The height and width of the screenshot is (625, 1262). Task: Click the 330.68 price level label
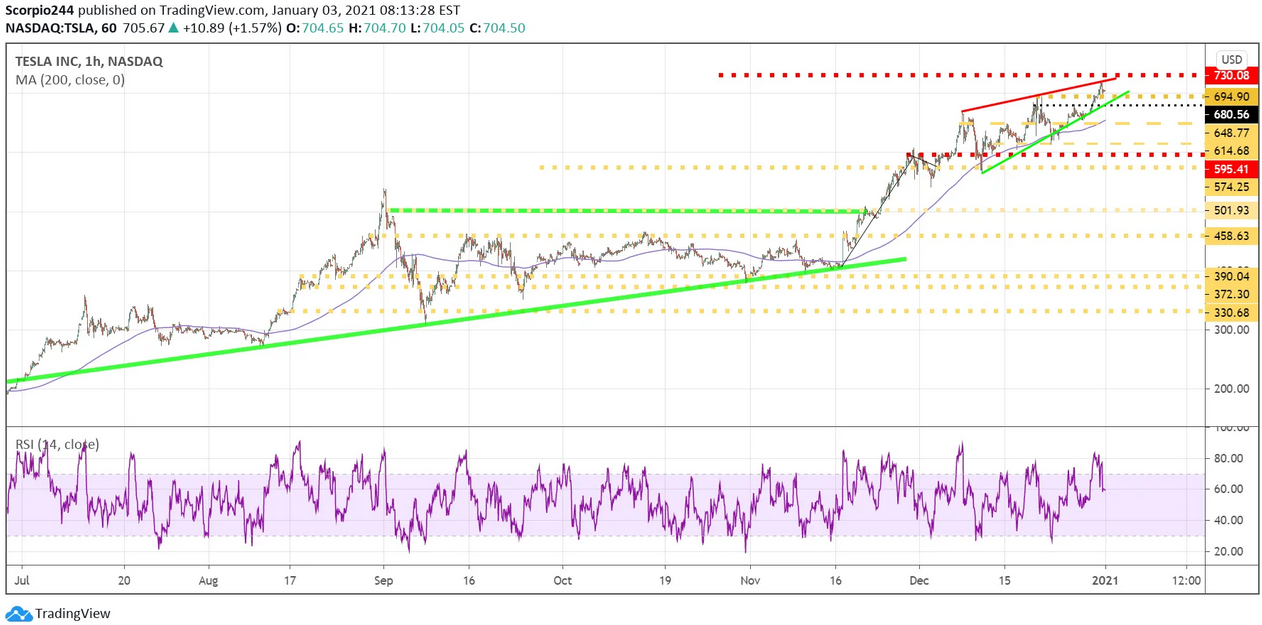pyautogui.click(x=1231, y=312)
